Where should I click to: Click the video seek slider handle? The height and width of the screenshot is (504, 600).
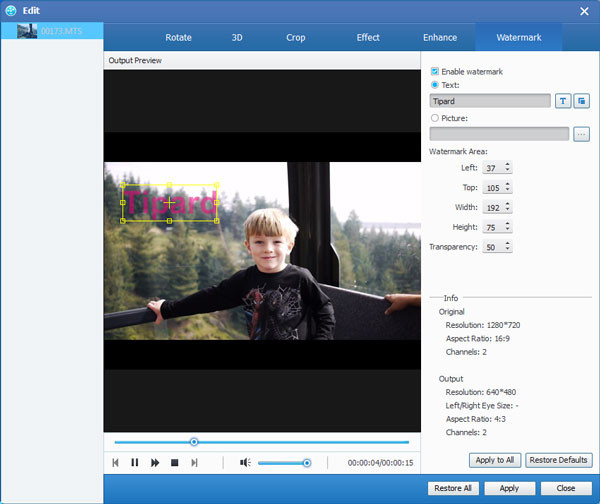194,442
